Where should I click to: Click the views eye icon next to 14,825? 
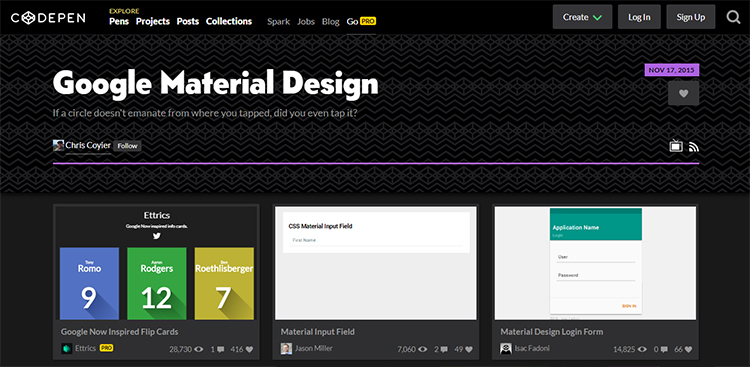[x=642, y=349]
